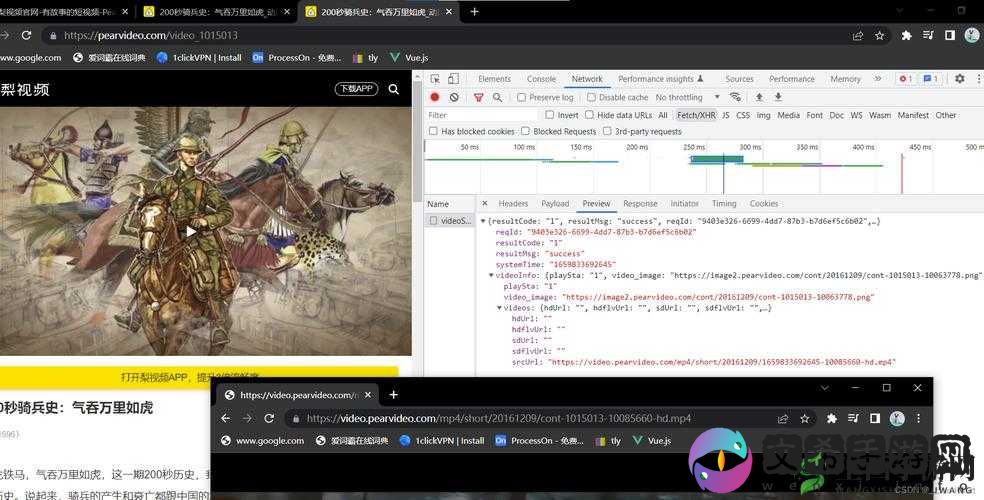Open media control icon in main window
984x500 pixels.
point(928,36)
